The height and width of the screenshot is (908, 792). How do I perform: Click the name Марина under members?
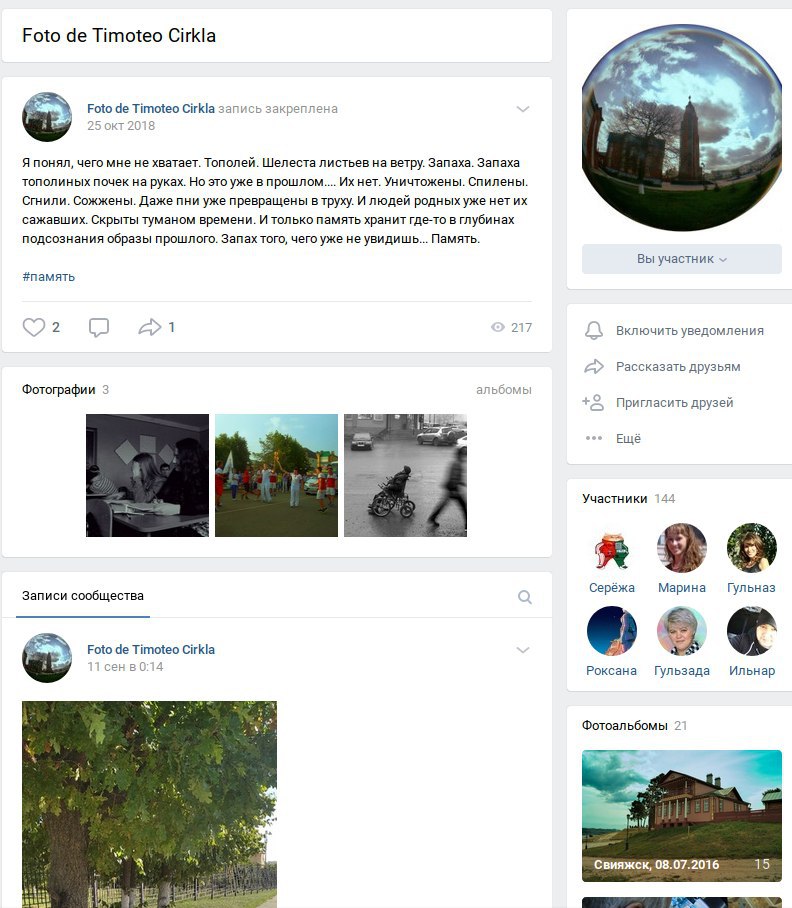point(681,588)
